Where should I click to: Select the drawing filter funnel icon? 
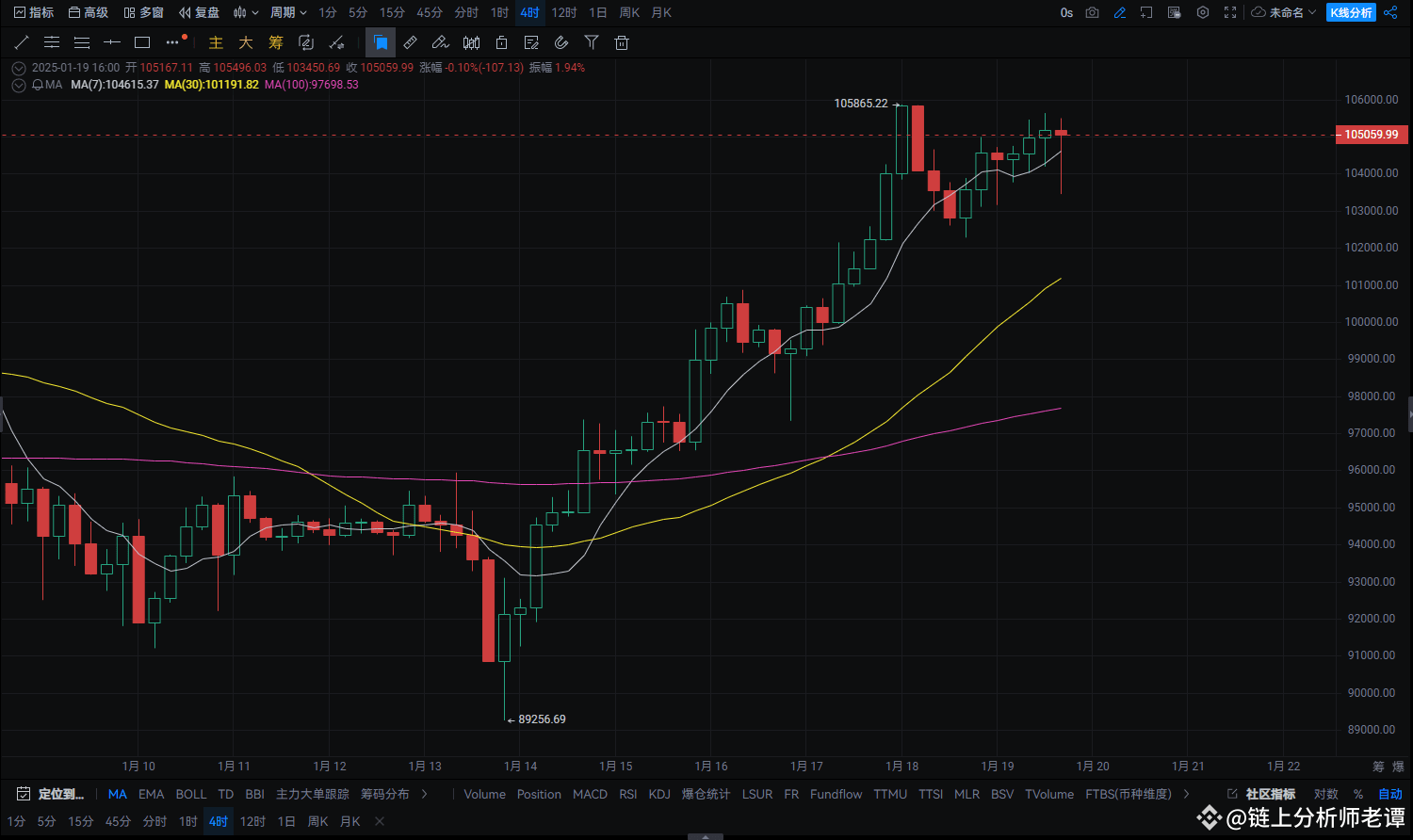pyautogui.click(x=592, y=42)
